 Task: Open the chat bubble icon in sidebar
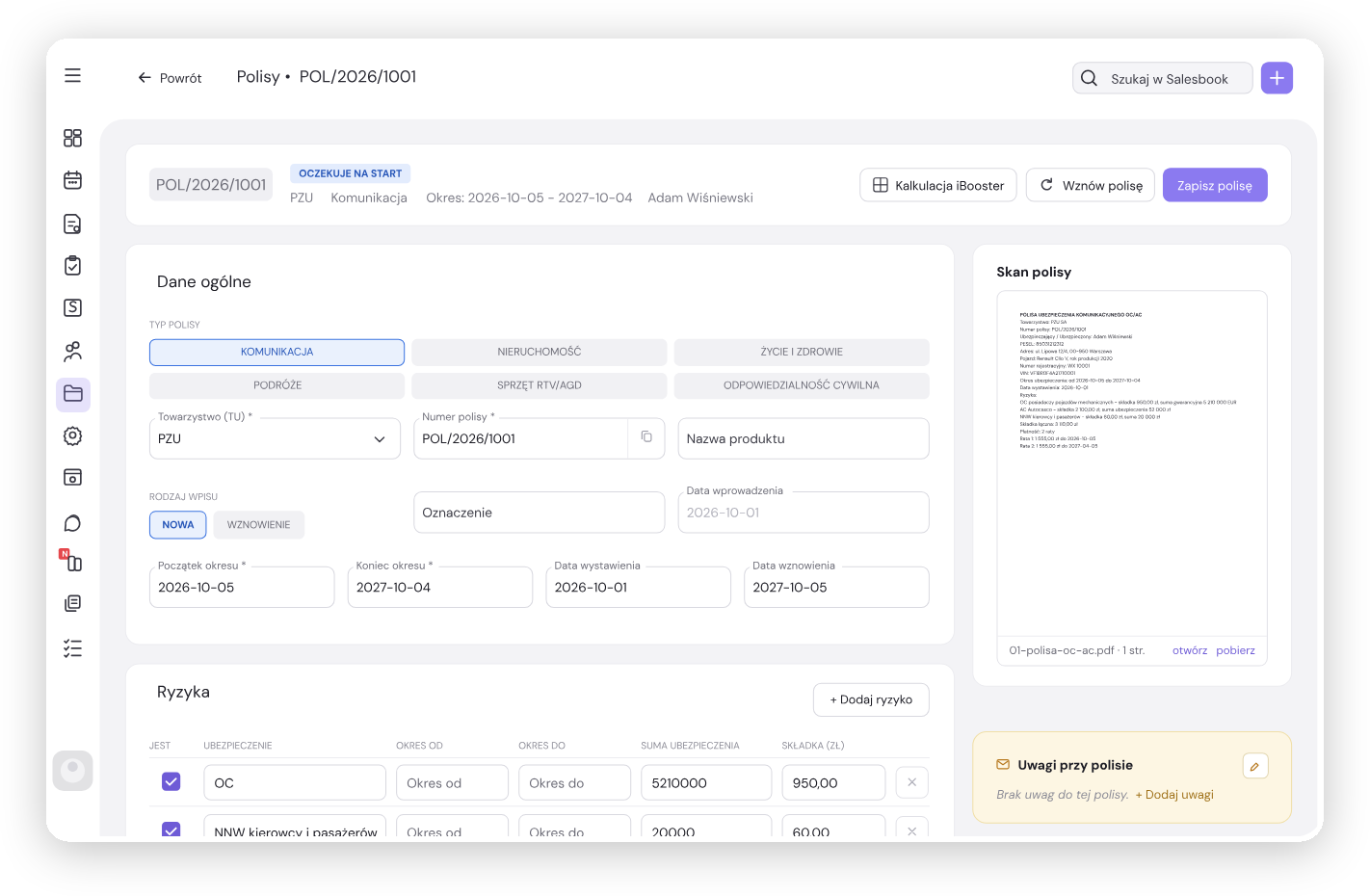[x=72, y=523]
